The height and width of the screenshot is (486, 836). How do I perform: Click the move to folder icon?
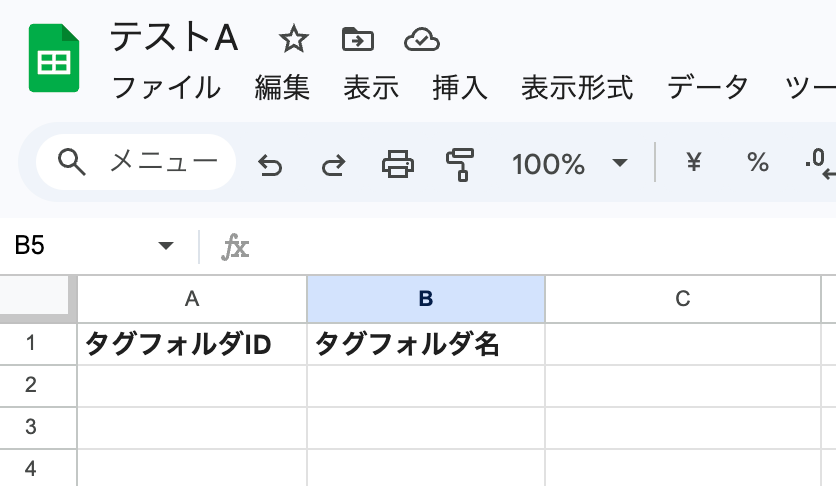pyautogui.click(x=357, y=39)
